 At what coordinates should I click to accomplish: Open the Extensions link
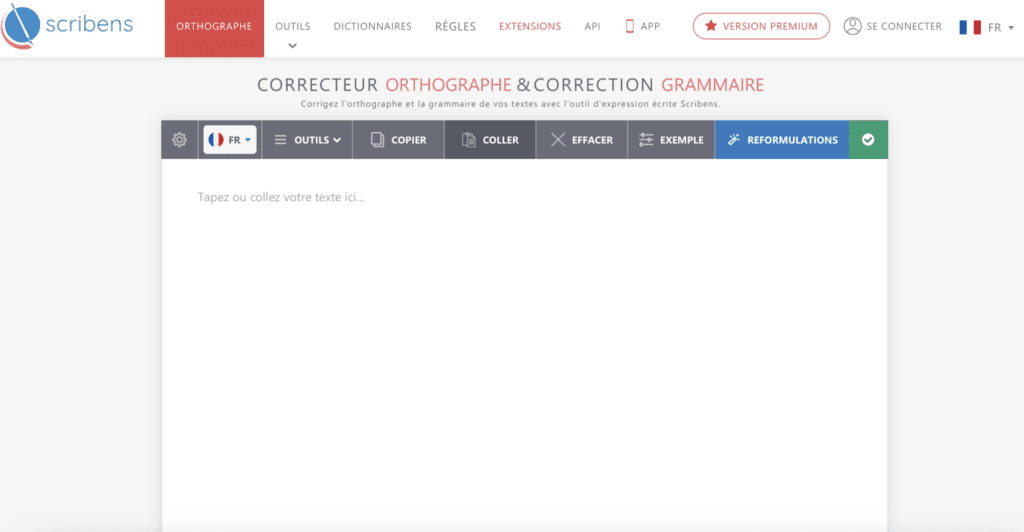coord(530,26)
